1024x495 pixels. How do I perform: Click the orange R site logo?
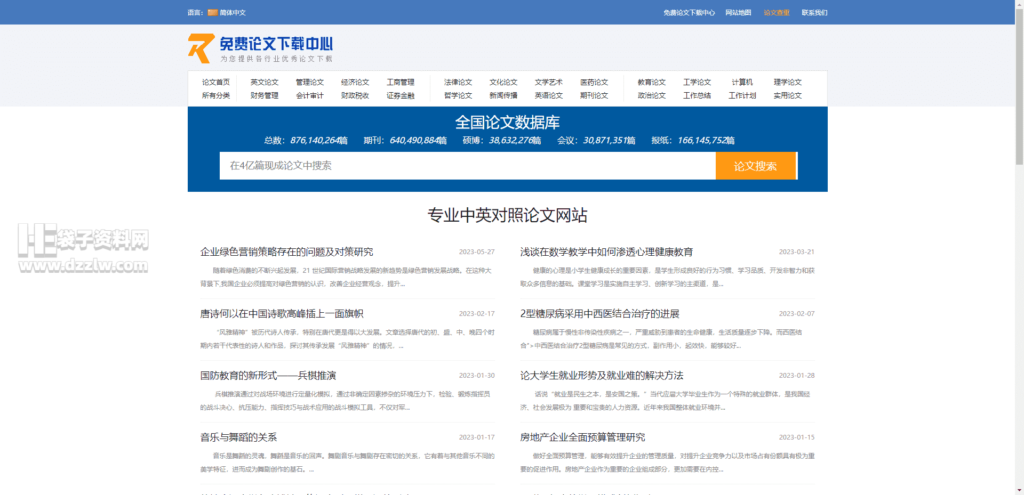[200, 48]
